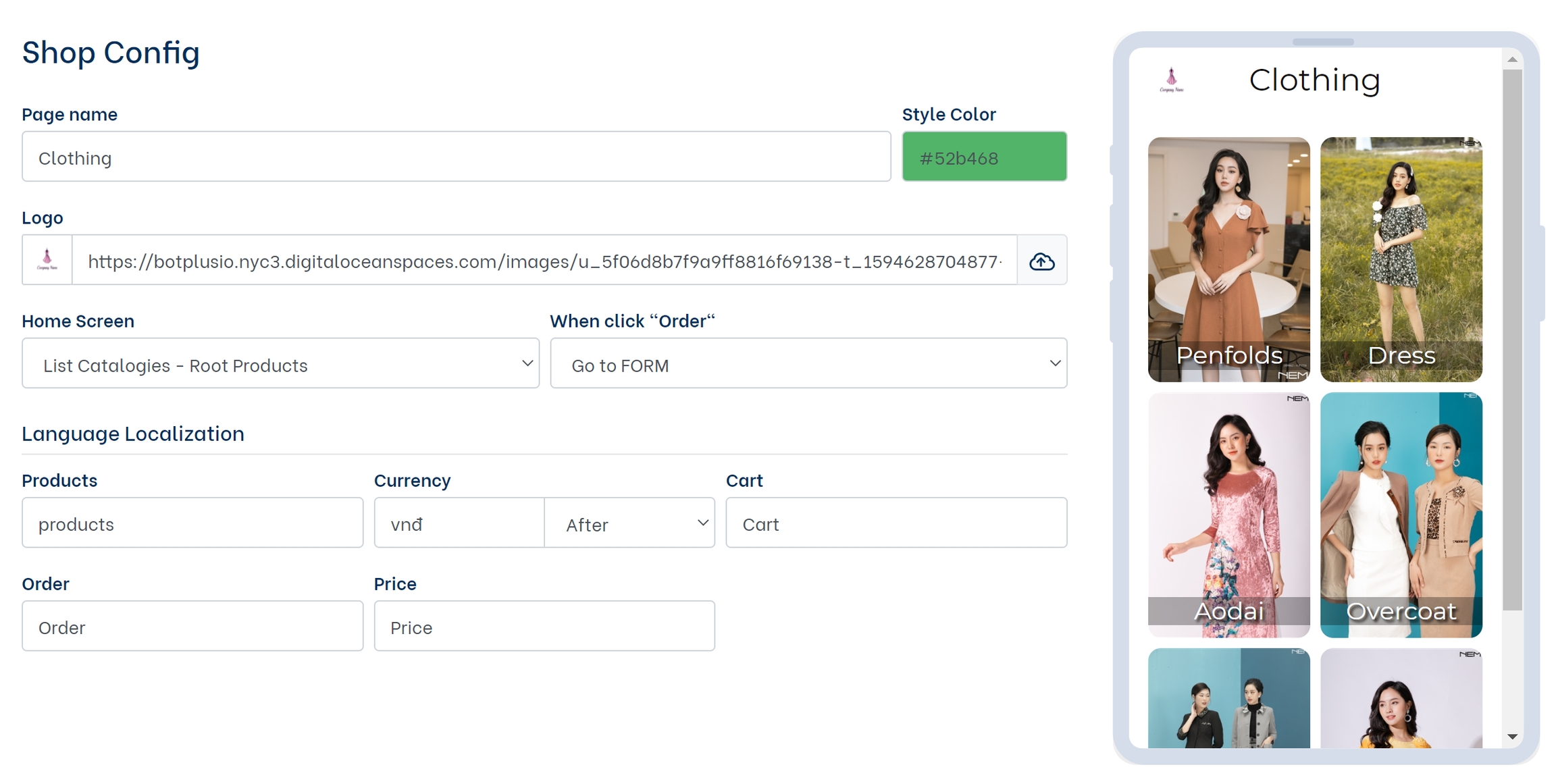Click the logo preview thumbnail icon

[x=47, y=260]
